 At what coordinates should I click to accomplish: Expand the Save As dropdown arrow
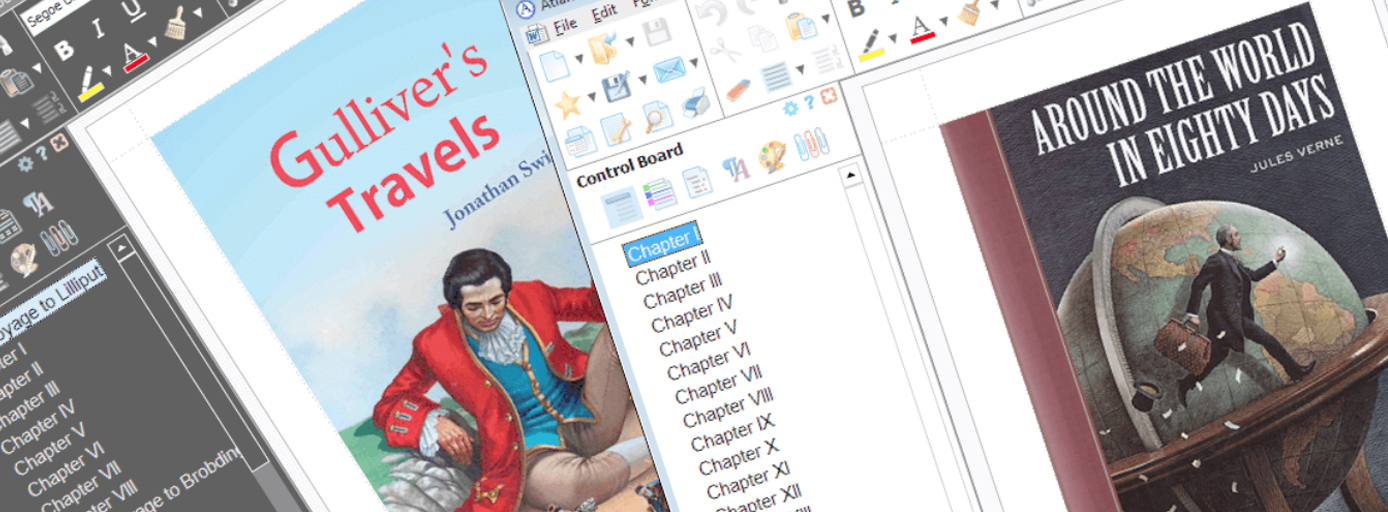[642, 80]
